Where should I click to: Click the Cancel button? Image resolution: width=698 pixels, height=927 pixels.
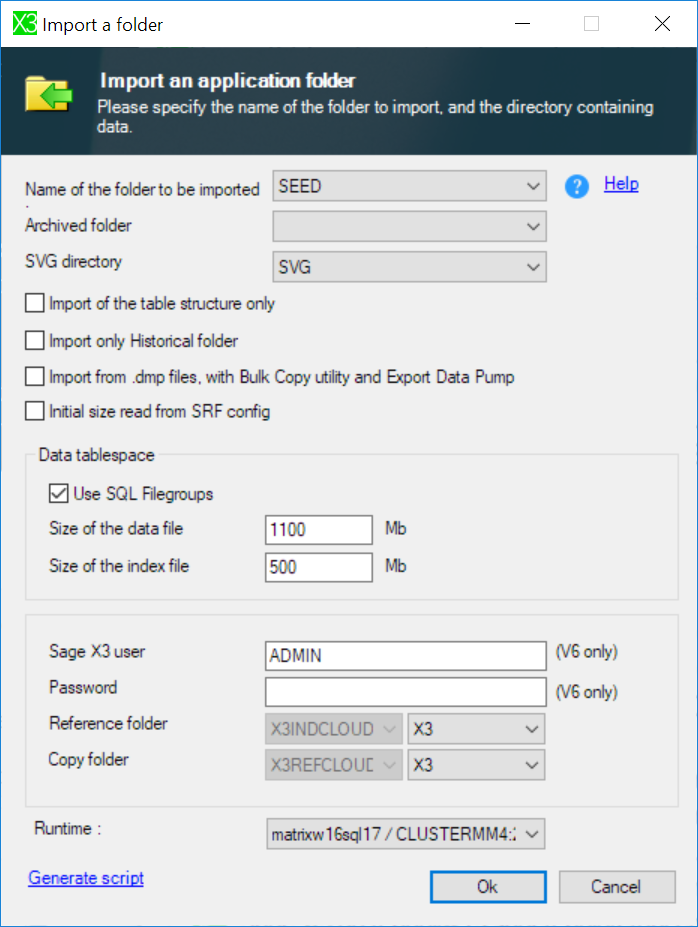click(617, 887)
